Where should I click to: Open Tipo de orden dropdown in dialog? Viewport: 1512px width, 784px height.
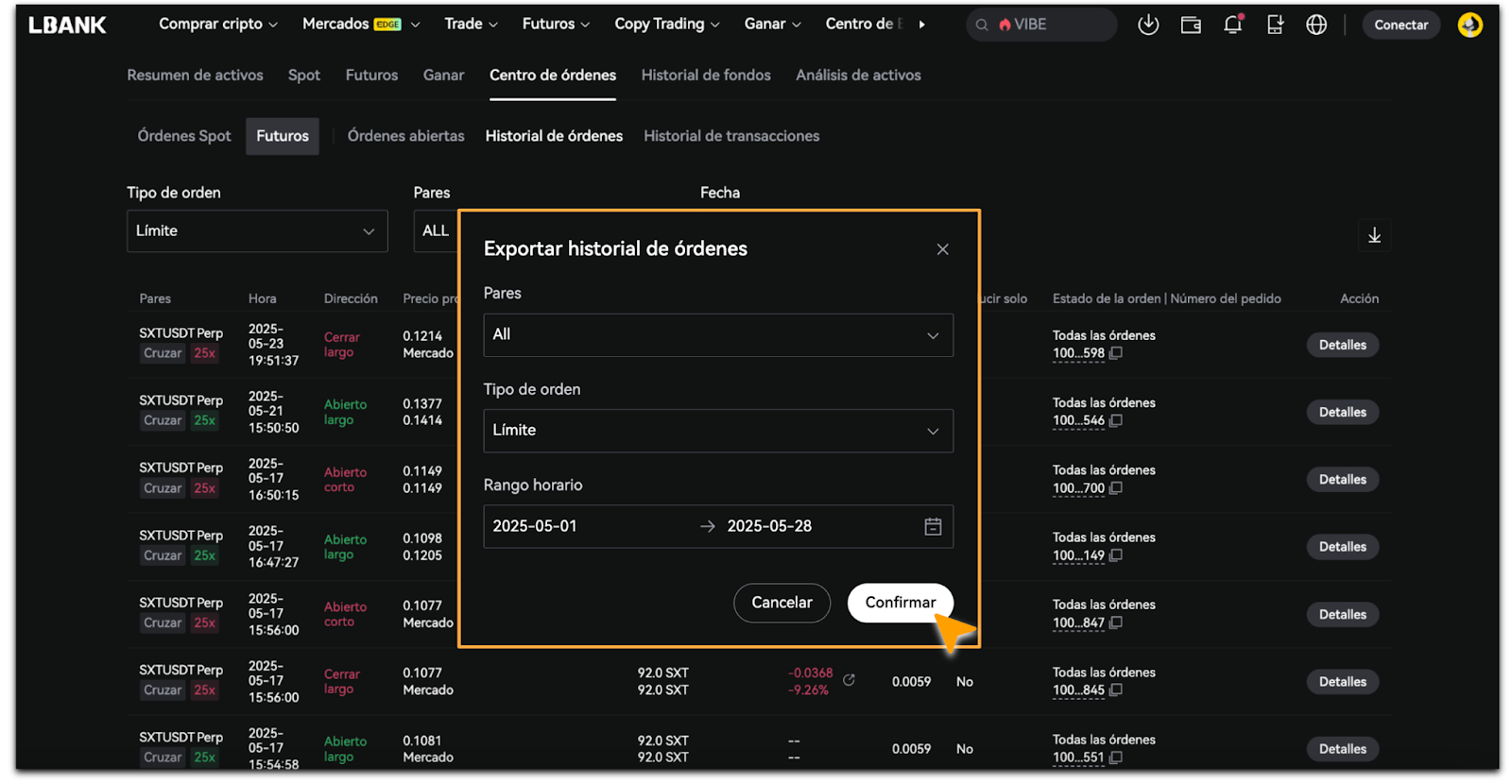tap(718, 431)
